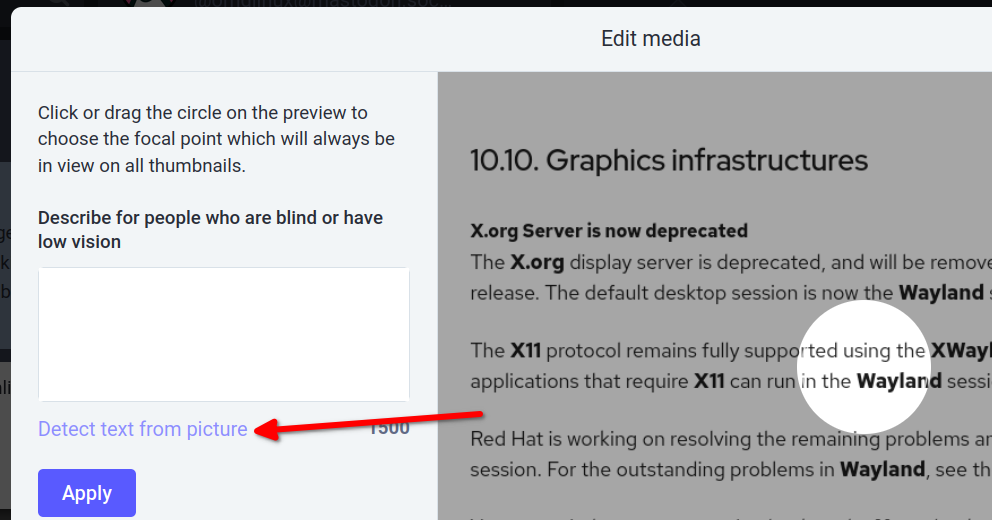Click the alt-text description text box
Viewport: 992px width, 520px height.
click(x=223, y=334)
